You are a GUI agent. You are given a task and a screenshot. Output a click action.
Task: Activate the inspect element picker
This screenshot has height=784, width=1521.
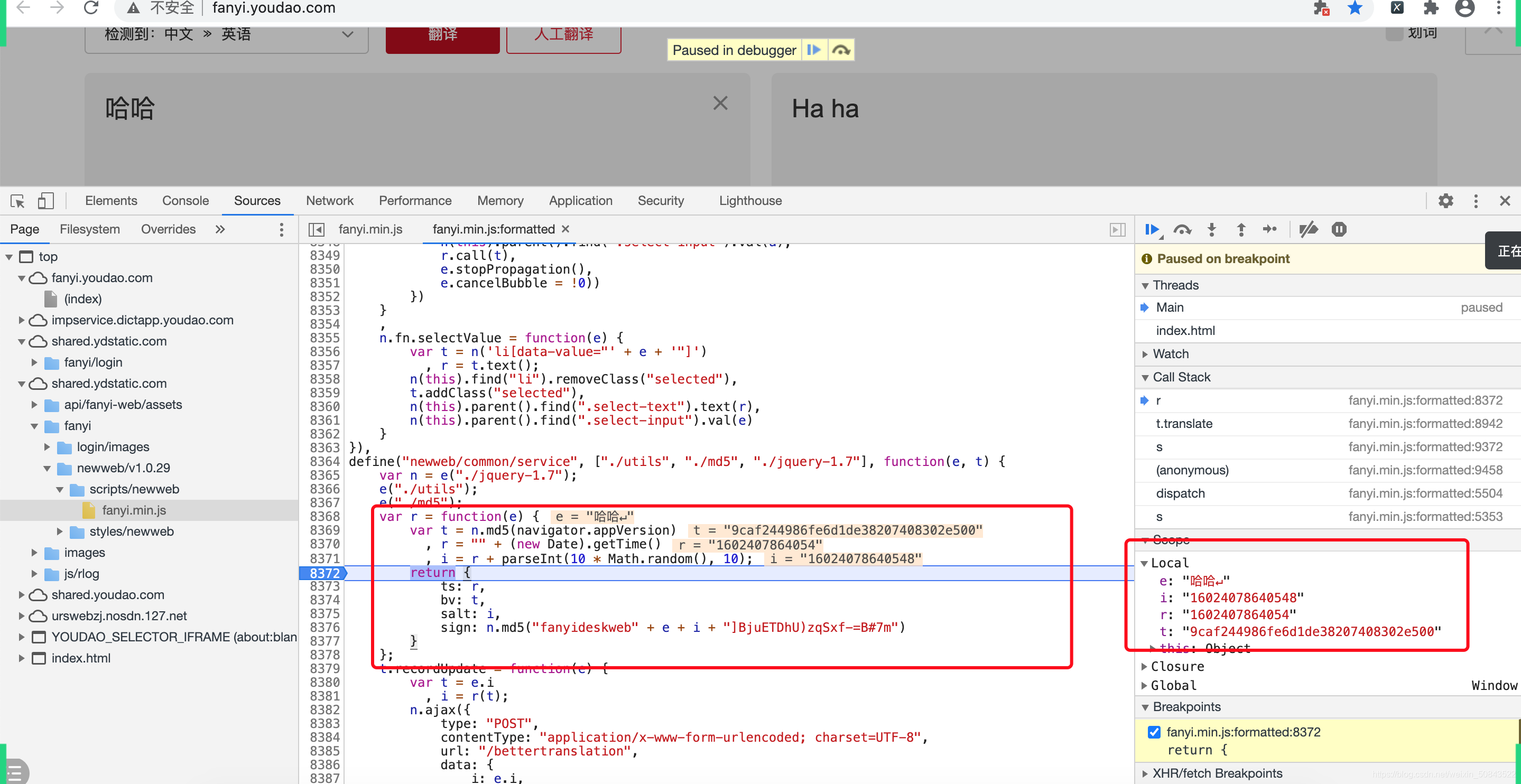[18, 201]
